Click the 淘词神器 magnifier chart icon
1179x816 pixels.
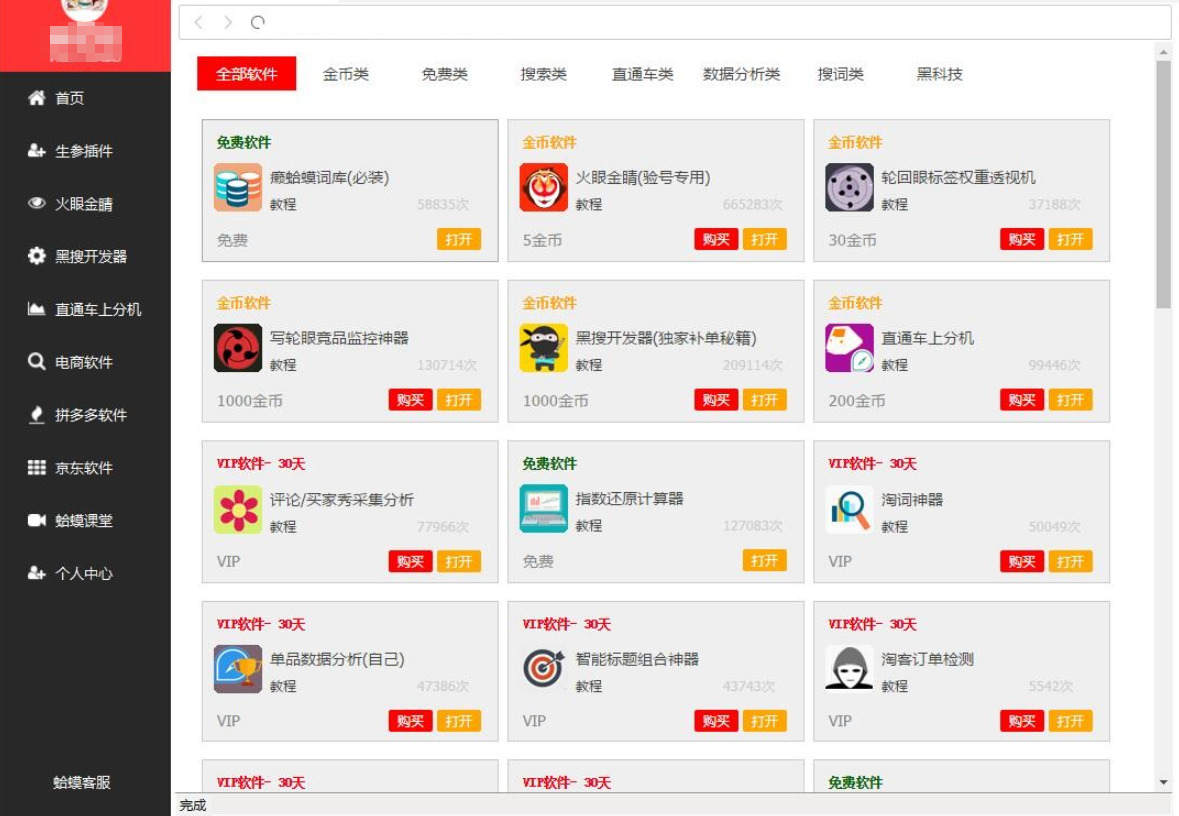(850, 509)
